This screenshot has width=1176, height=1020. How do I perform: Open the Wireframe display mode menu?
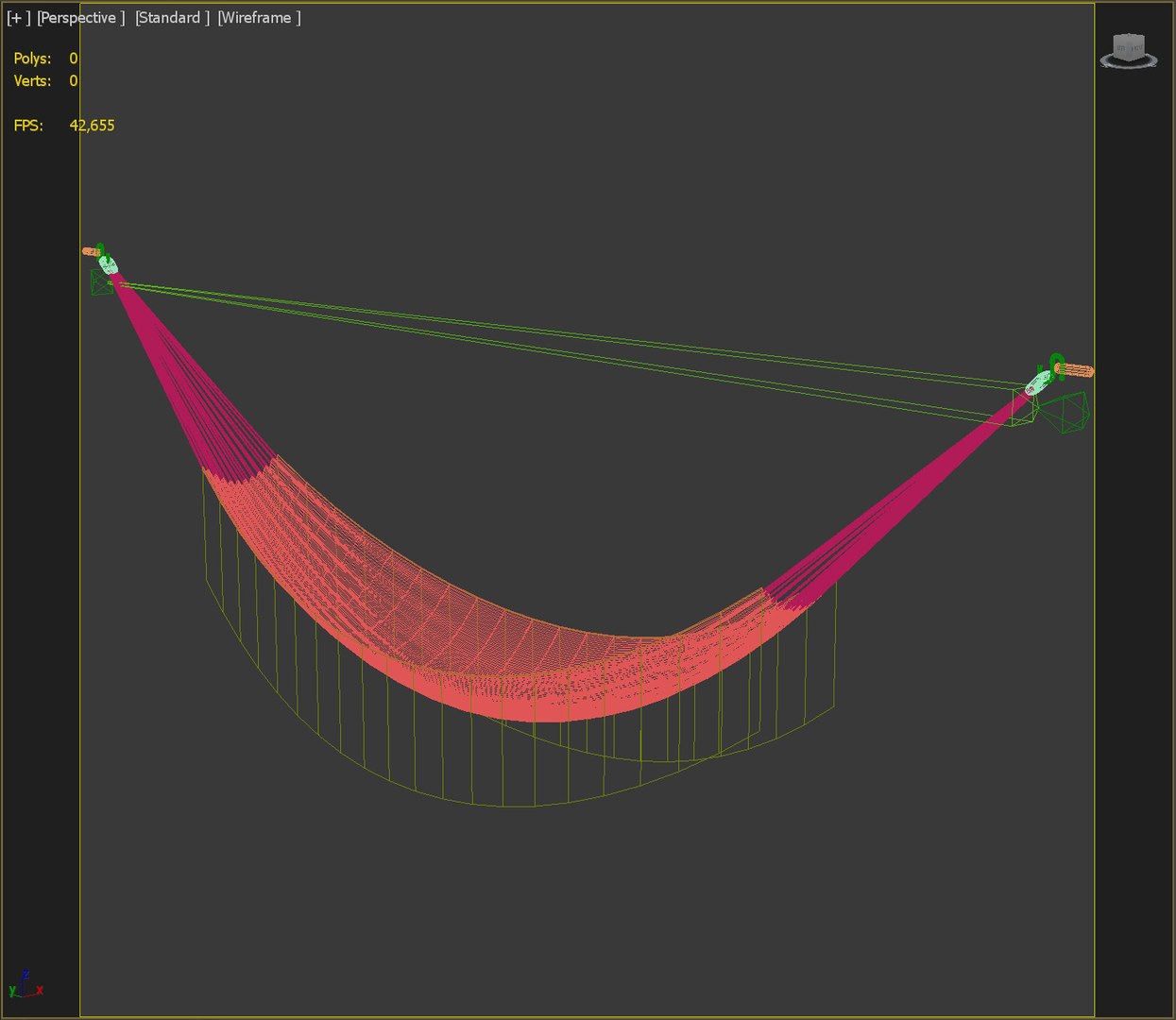pos(259,18)
